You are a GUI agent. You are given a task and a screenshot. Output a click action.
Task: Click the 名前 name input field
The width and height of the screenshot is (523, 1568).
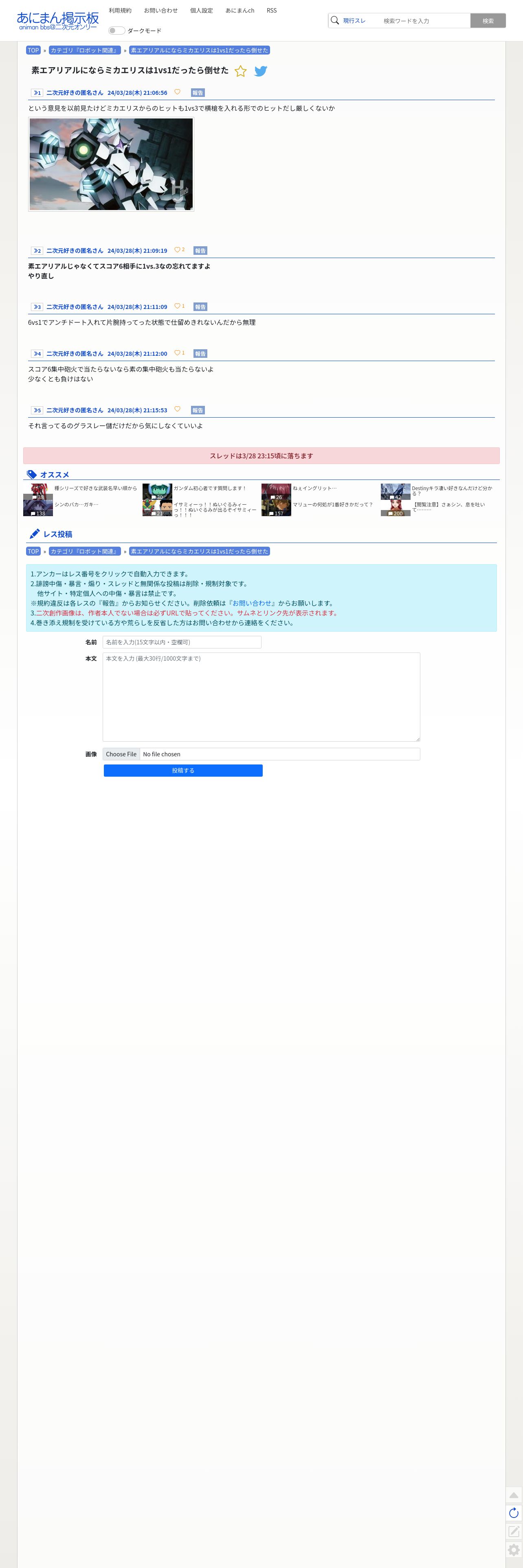[182, 642]
